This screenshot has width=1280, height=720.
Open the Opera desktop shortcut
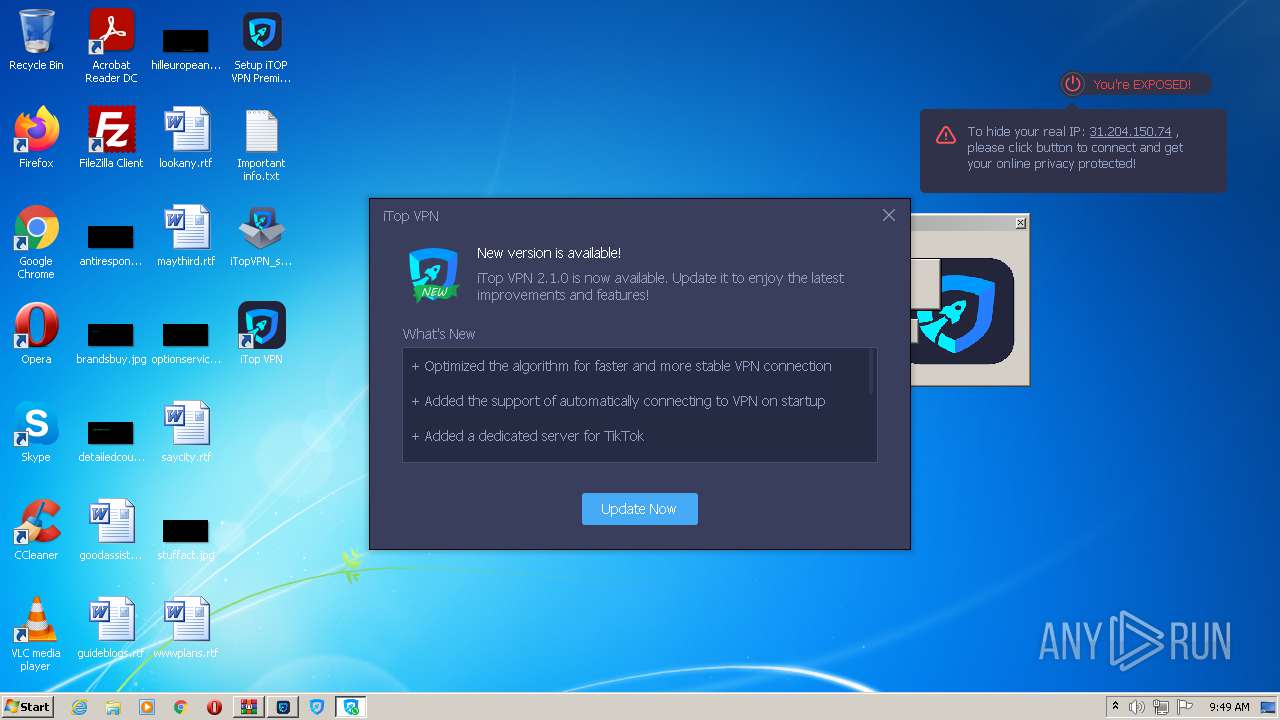click(x=36, y=334)
